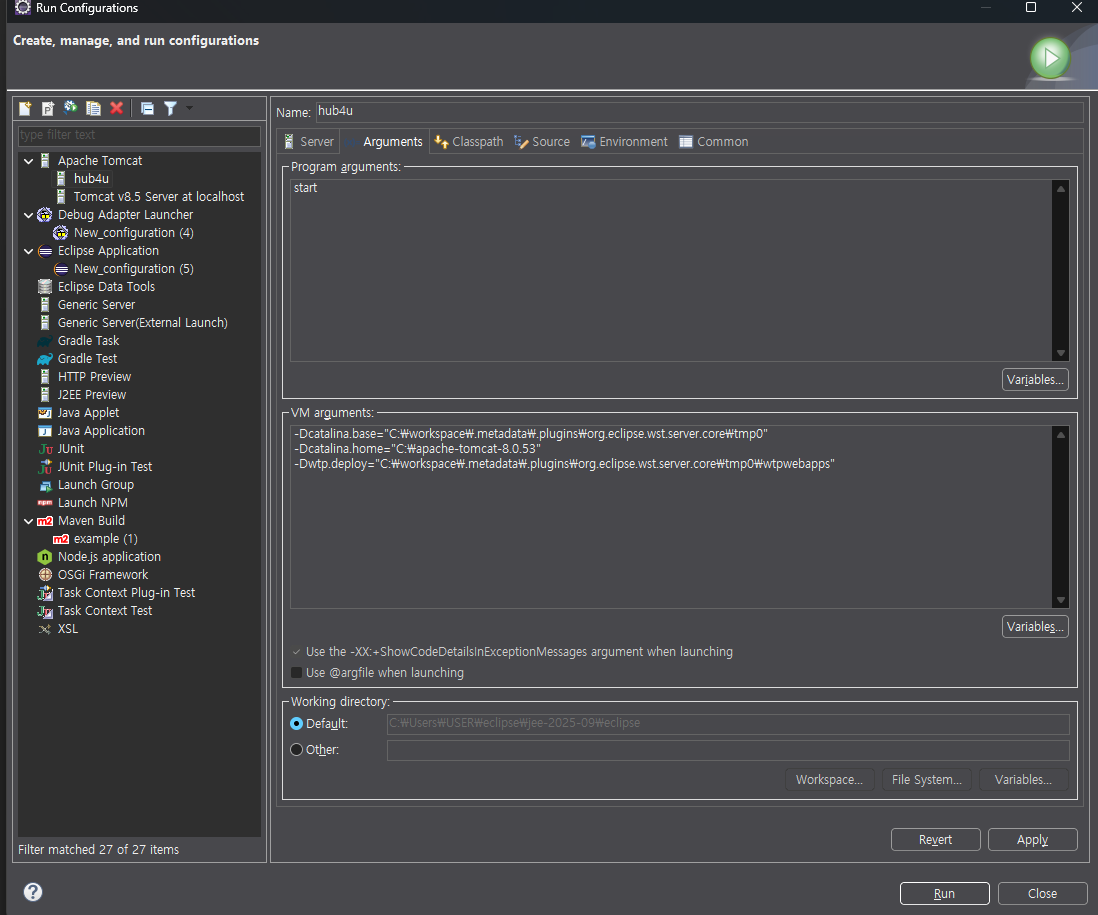Open the Common tab
The image size is (1098, 915).
(714, 141)
